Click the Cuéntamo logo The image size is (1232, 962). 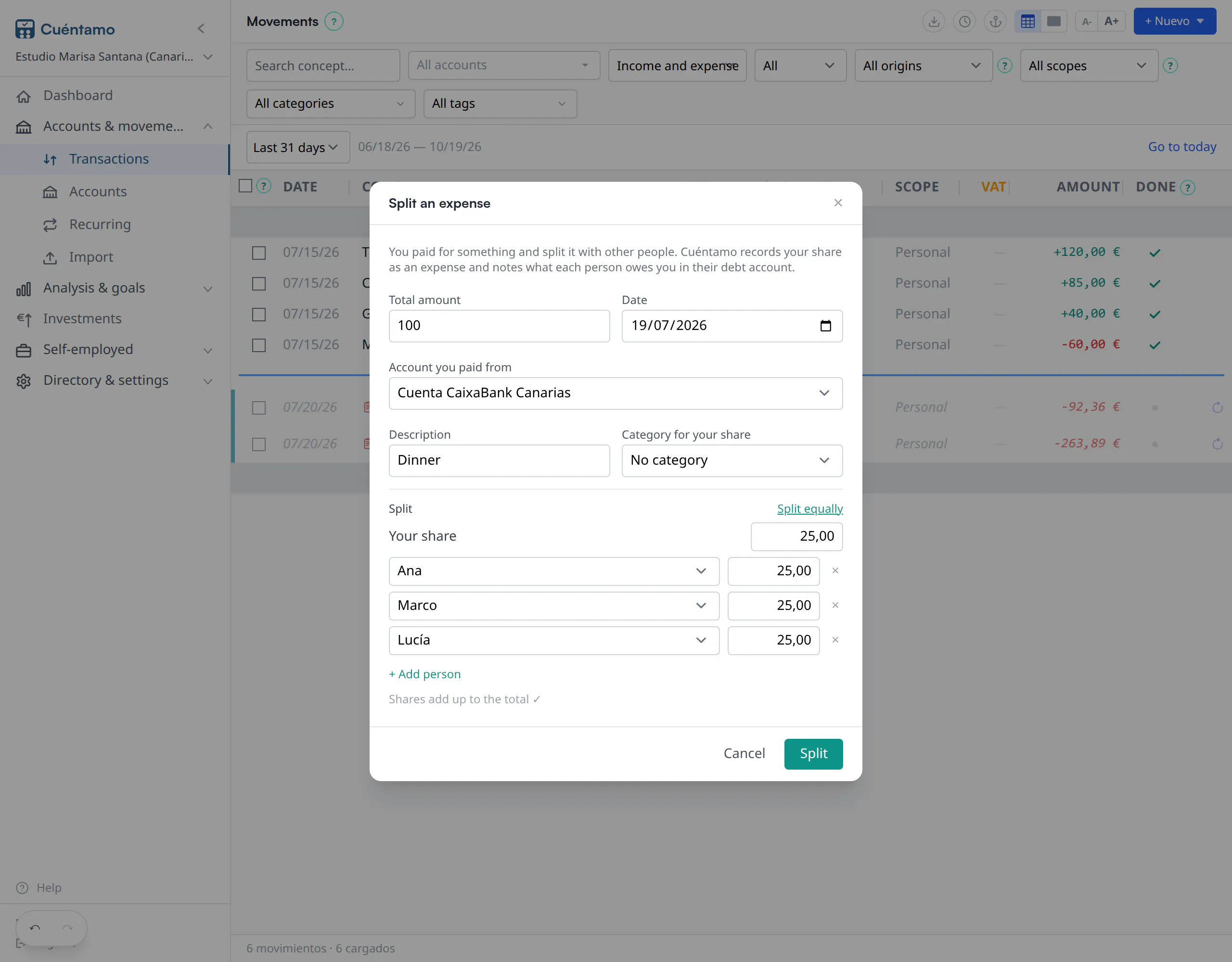click(65, 29)
